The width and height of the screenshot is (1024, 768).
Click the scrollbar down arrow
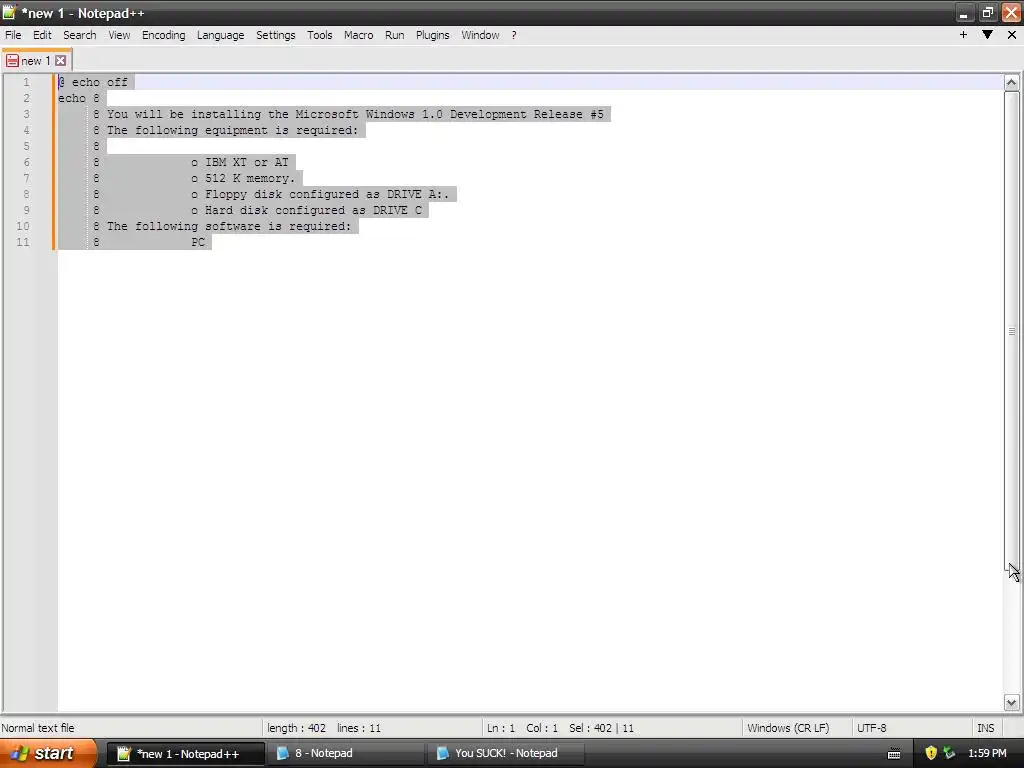point(1011,703)
